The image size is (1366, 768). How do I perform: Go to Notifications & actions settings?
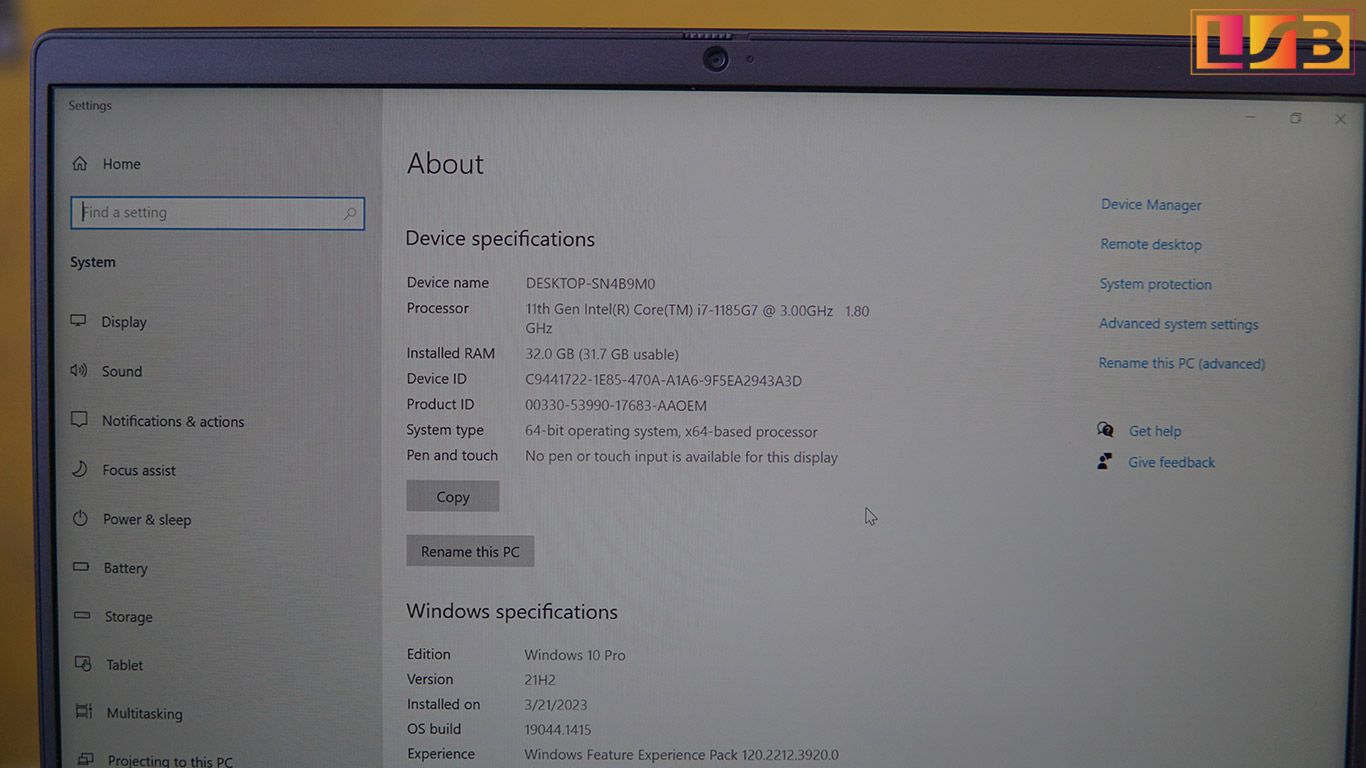(173, 421)
